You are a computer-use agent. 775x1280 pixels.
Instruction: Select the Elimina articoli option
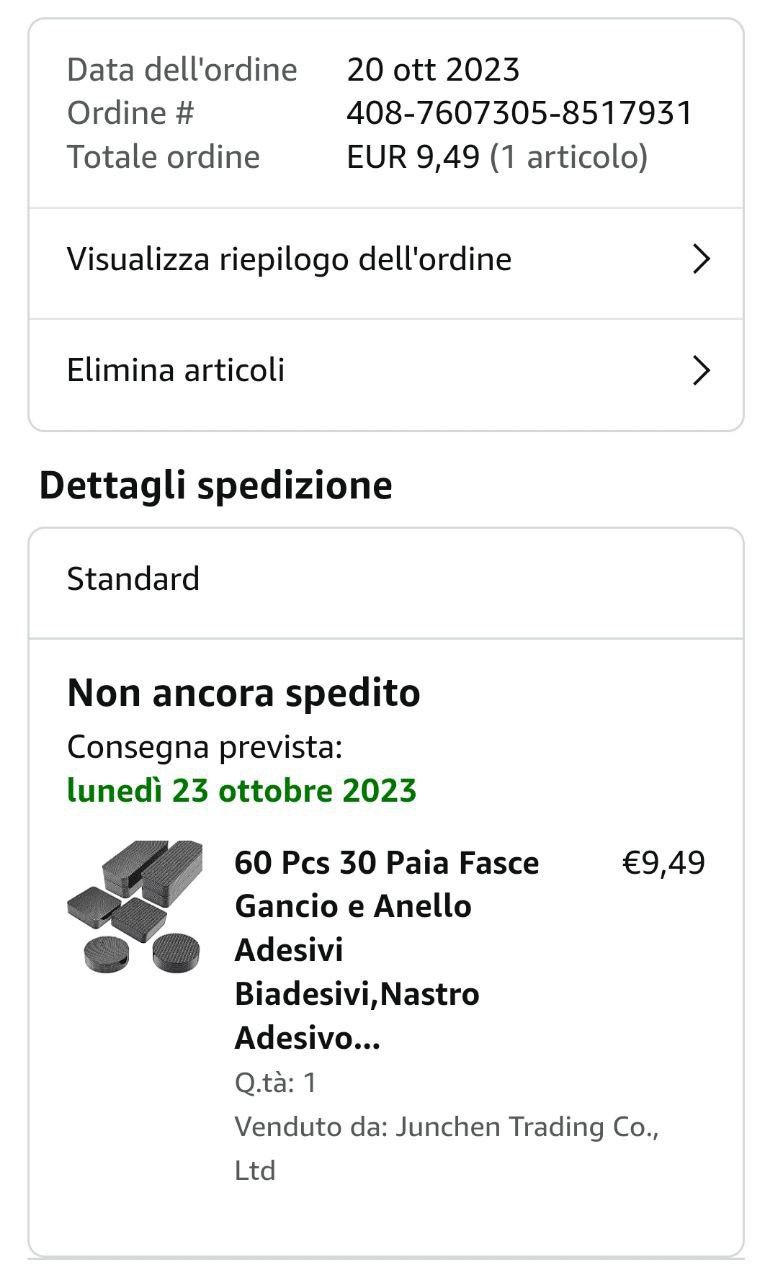click(x=176, y=371)
